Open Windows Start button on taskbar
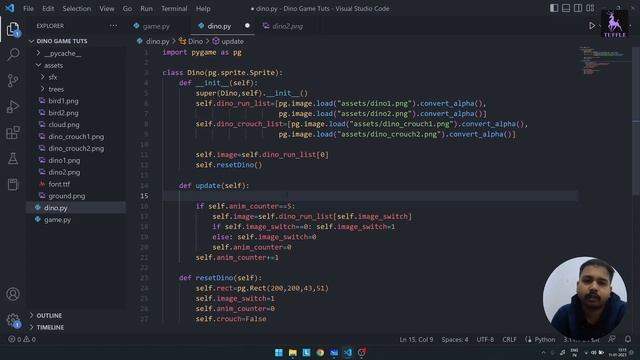Image resolution: width=640 pixels, height=360 pixels. (279, 352)
